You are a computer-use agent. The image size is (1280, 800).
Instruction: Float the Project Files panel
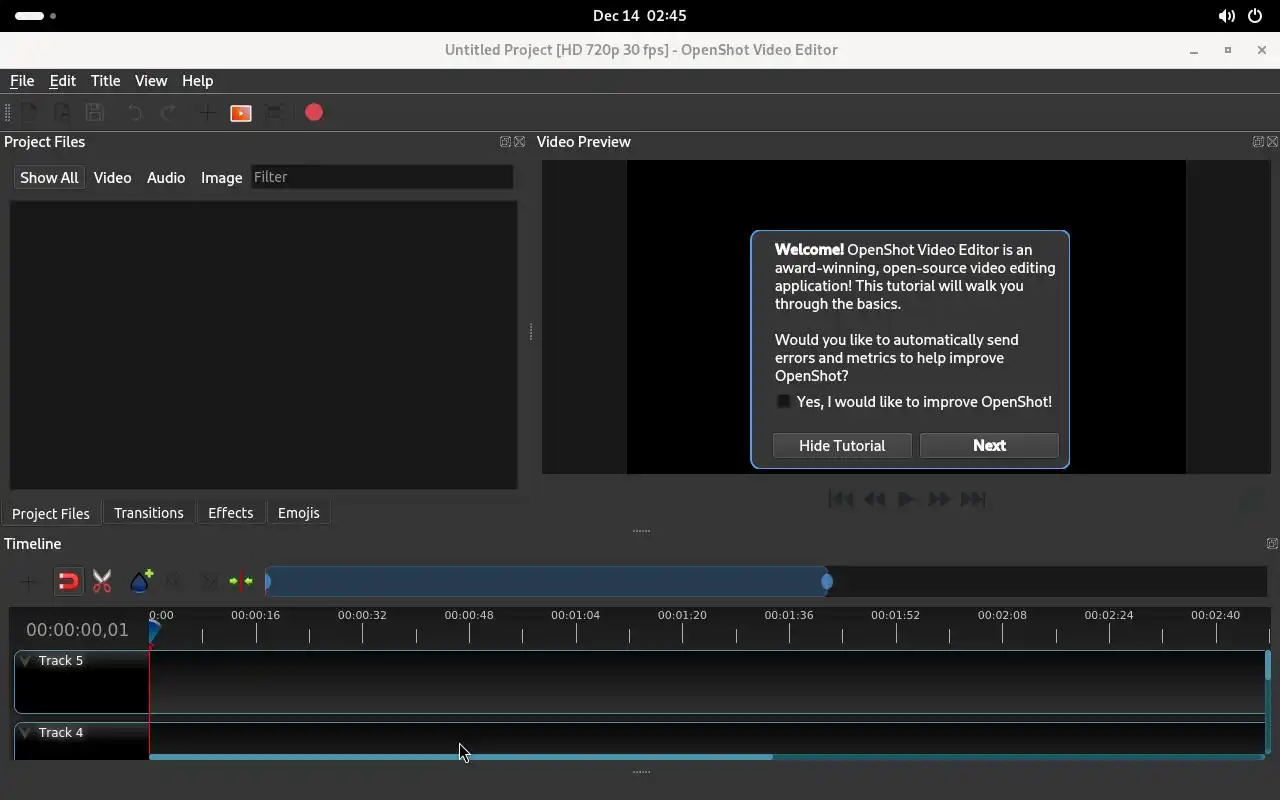click(x=505, y=142)
